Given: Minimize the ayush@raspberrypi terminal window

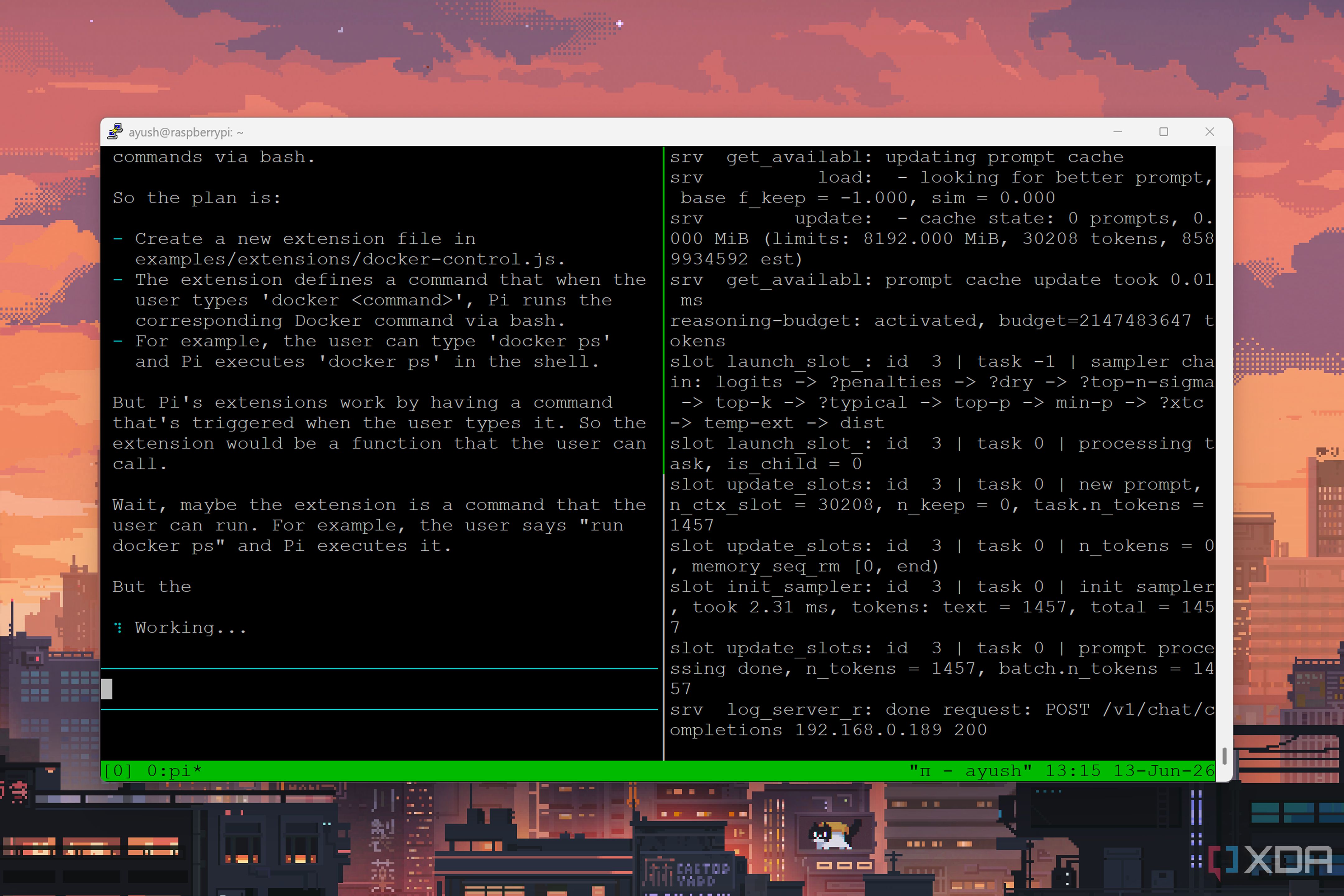Looking at the screenshot, I should tap(1118, 131).
